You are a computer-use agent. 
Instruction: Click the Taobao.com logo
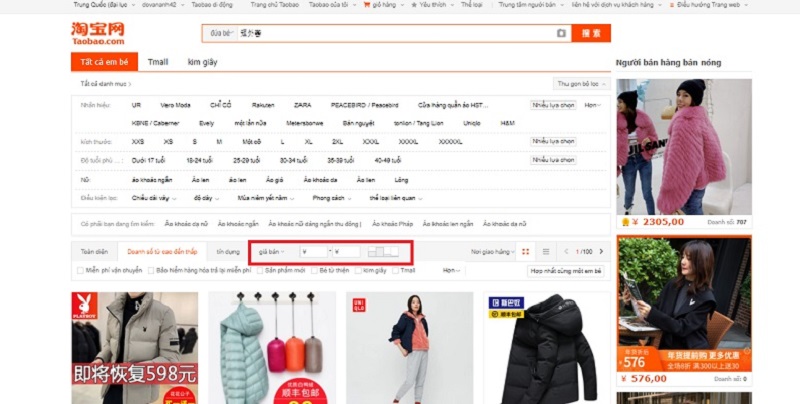click(x=97, y=33)
